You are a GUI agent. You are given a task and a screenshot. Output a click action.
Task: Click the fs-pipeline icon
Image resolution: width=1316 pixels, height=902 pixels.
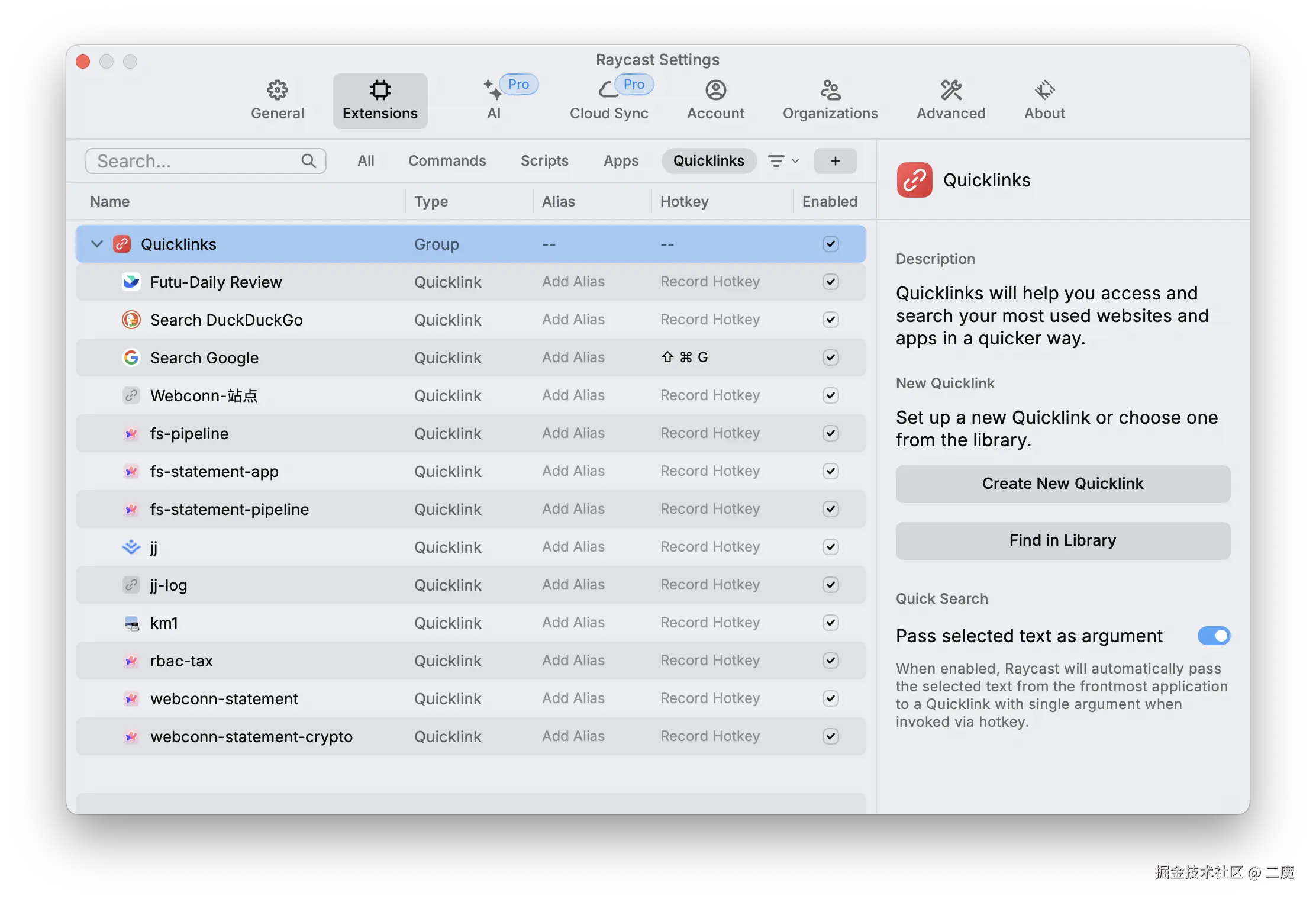pos(131,433)
